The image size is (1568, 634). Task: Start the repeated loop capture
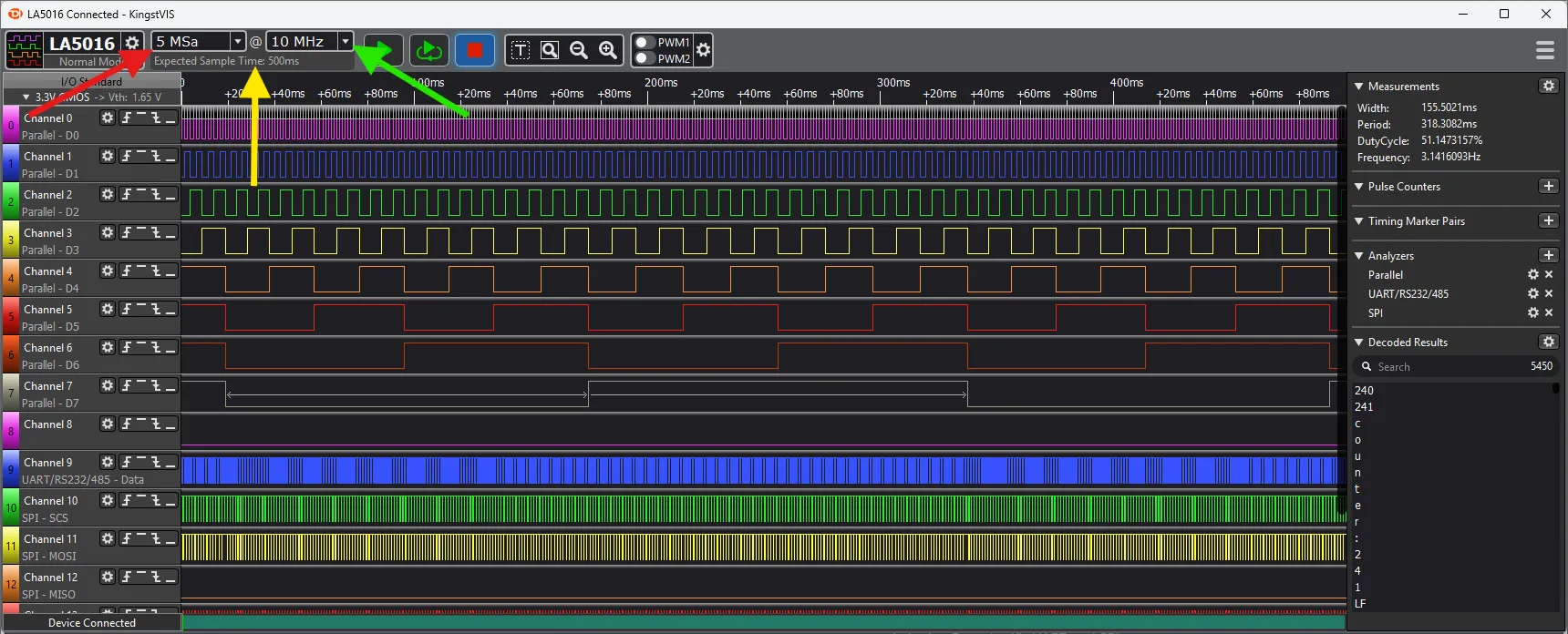(x=428, y=50)
